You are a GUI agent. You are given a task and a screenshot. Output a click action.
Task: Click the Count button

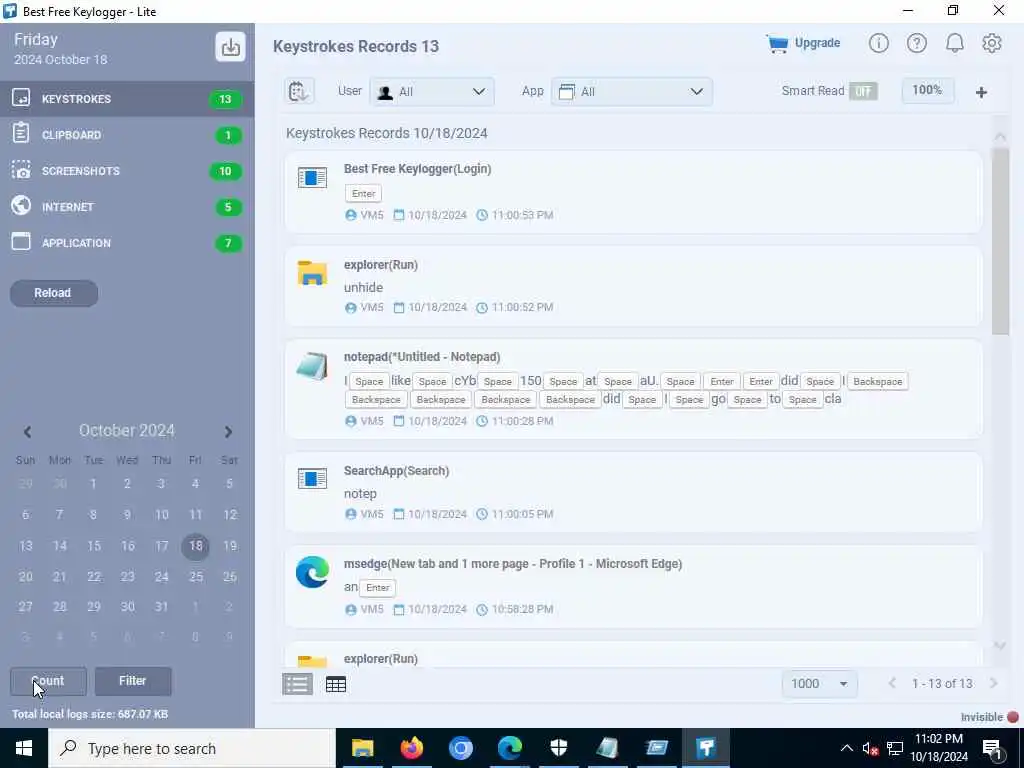[x=48, y=681]
